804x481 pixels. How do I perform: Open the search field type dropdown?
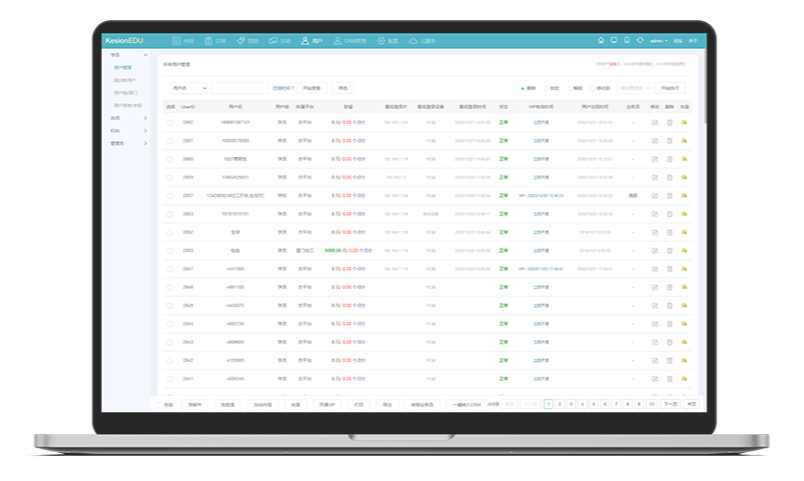[188, 88]
